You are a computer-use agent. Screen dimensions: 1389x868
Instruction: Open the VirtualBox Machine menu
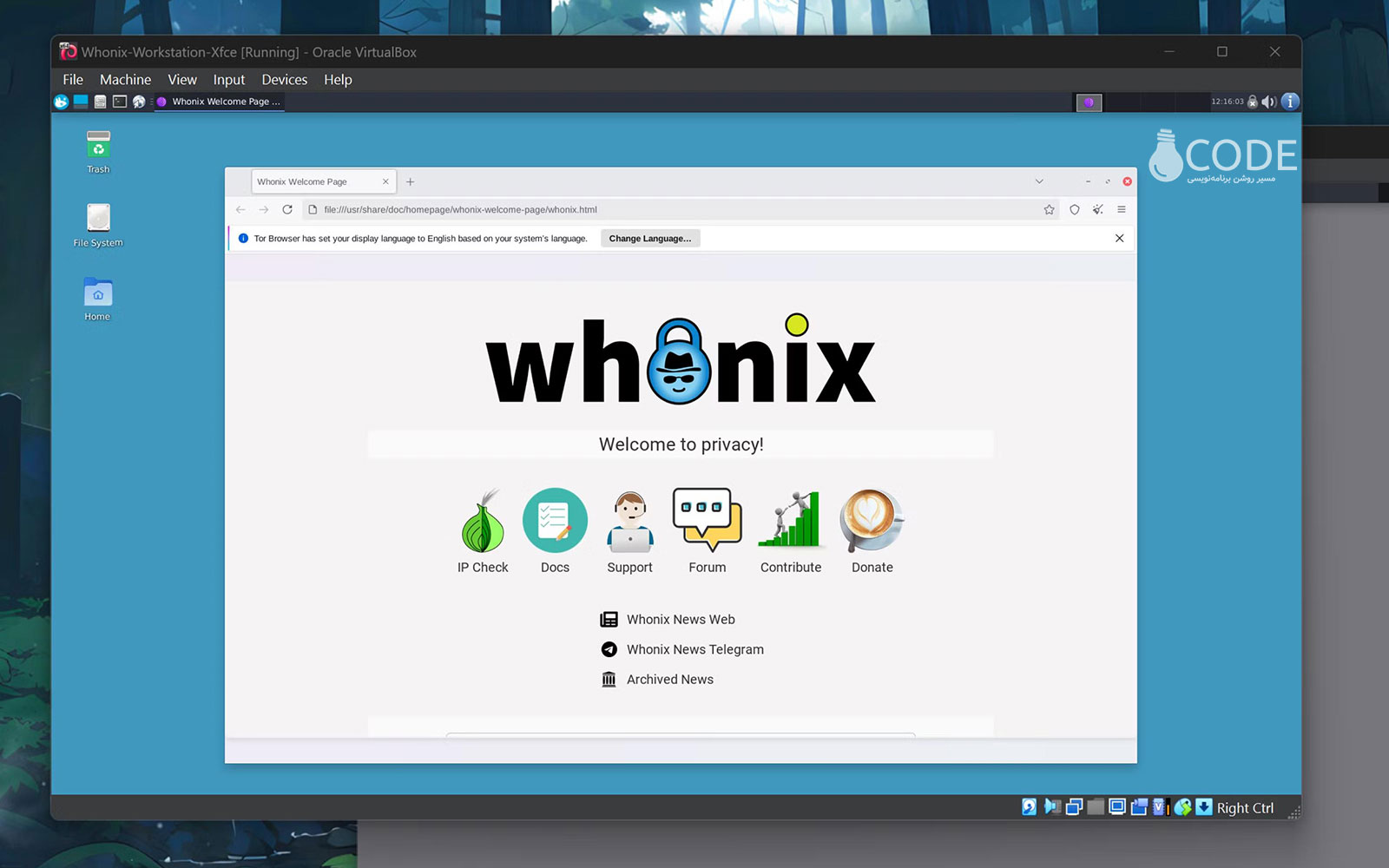pos(125,80)
